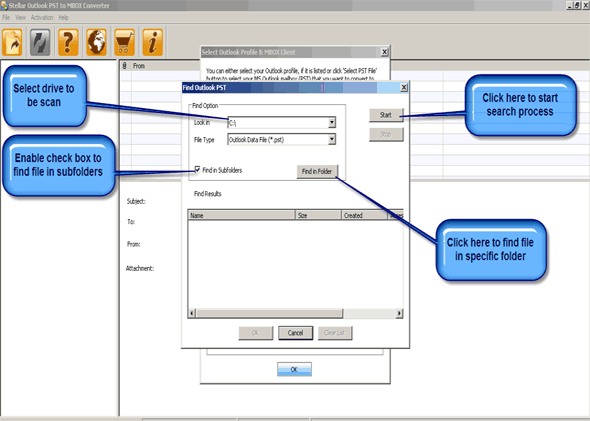Open the View menu
The height and width of the screenshot is (421, 590).
point(20,17)
